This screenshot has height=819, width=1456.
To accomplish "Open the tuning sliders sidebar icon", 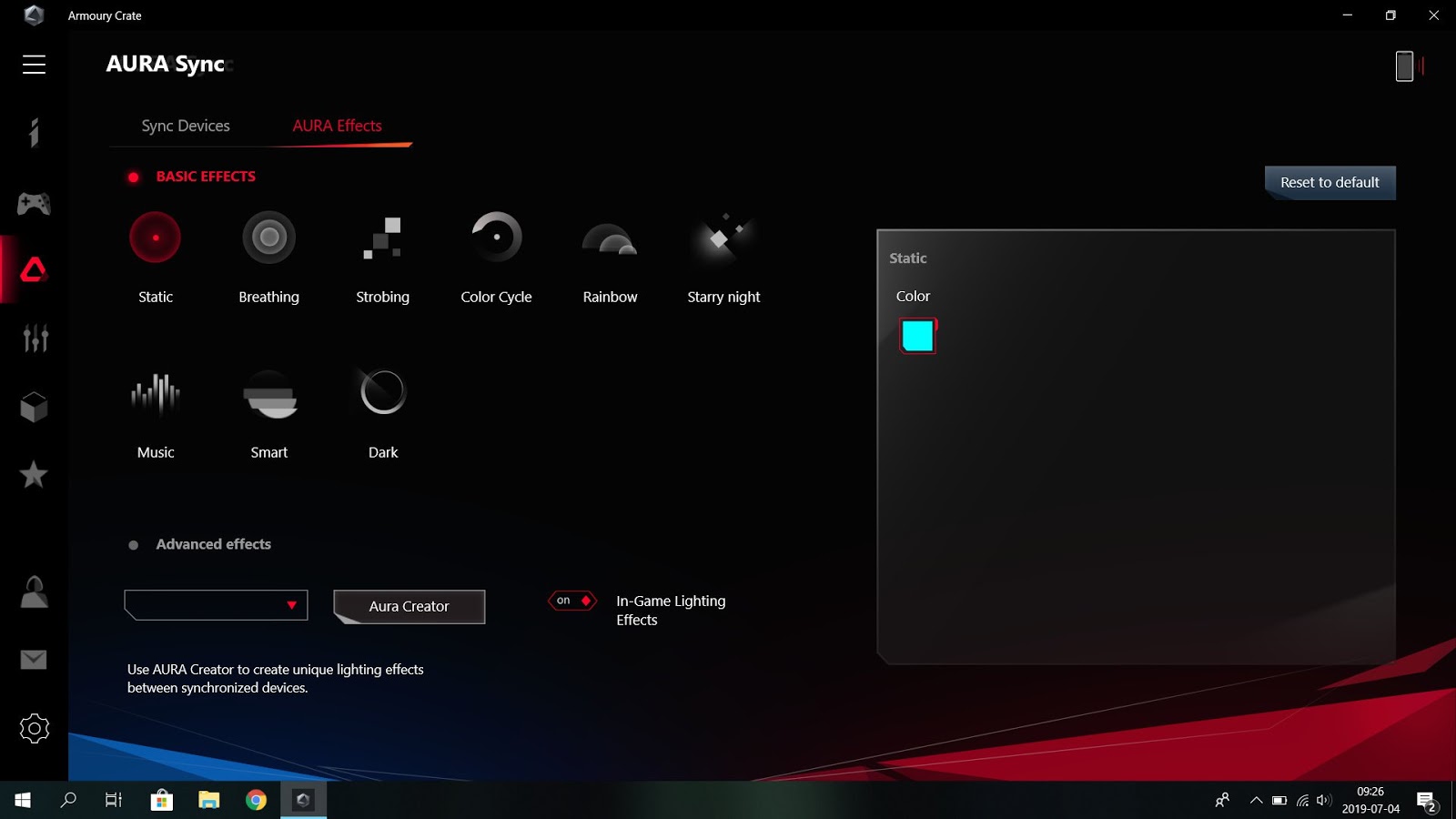I will tap(35, 338).
